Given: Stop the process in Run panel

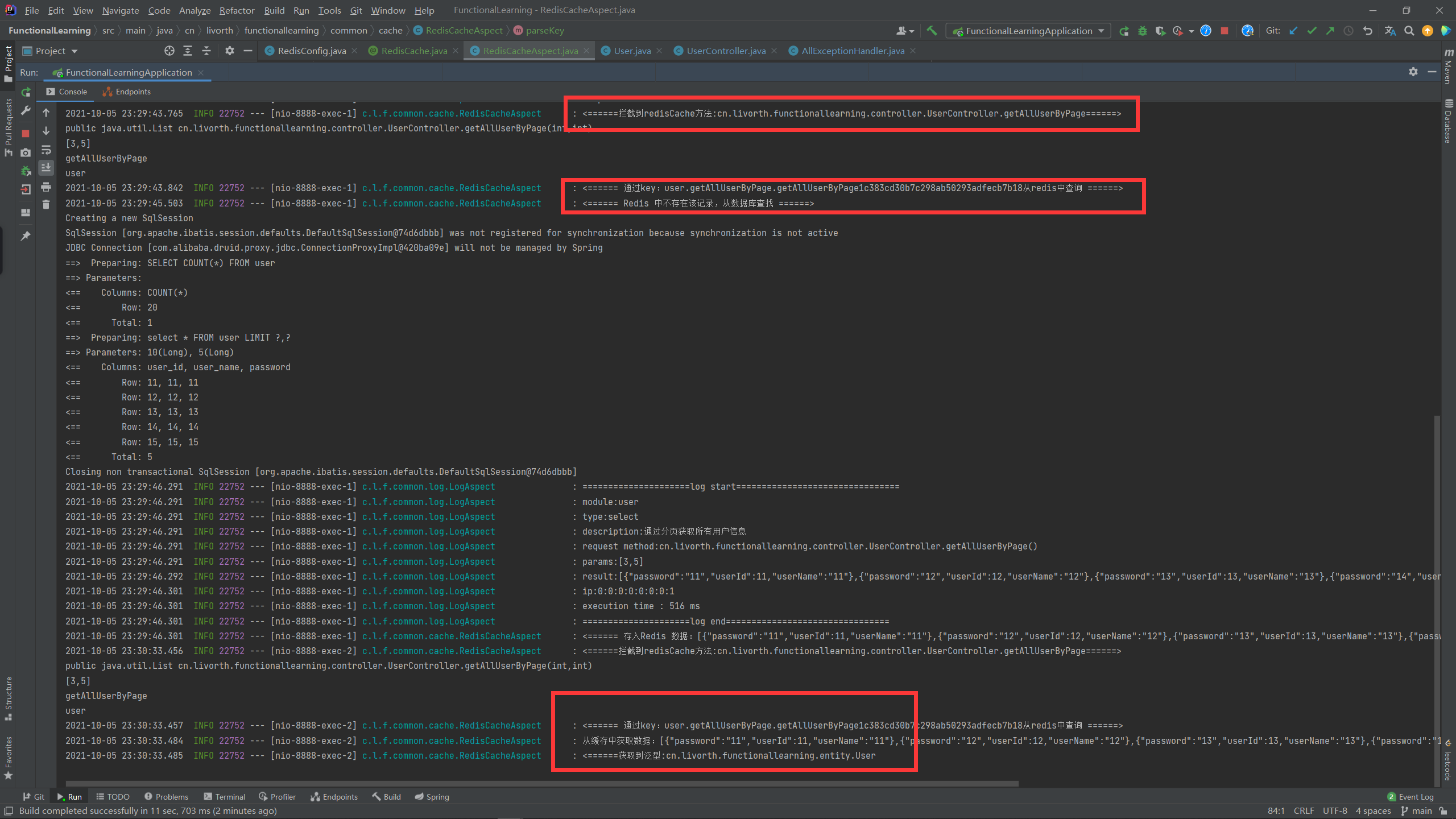Looking at the screenshot, I should (x=26, y=133).
